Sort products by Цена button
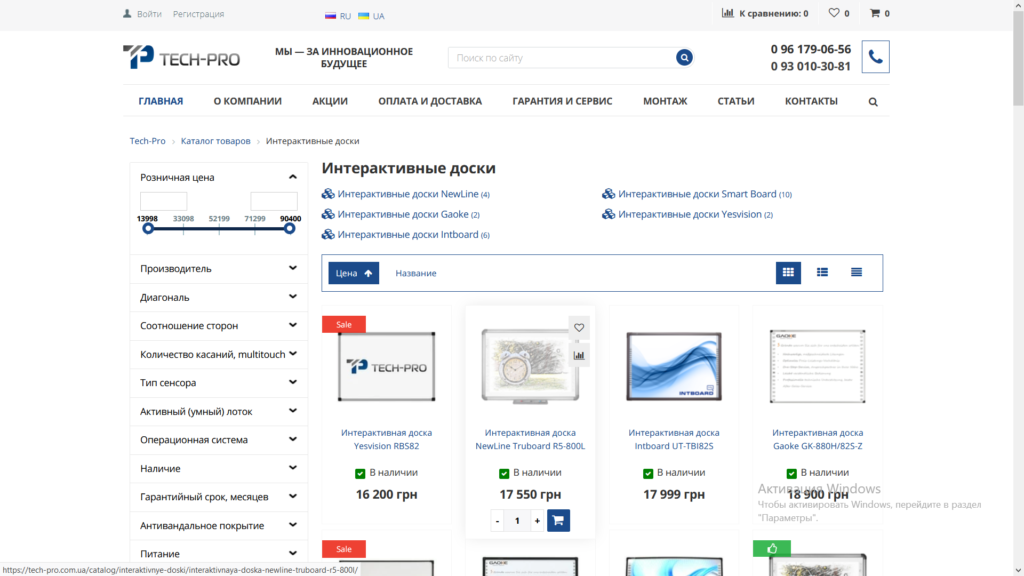The image size is (1024, 576). (x=353, y=273)
